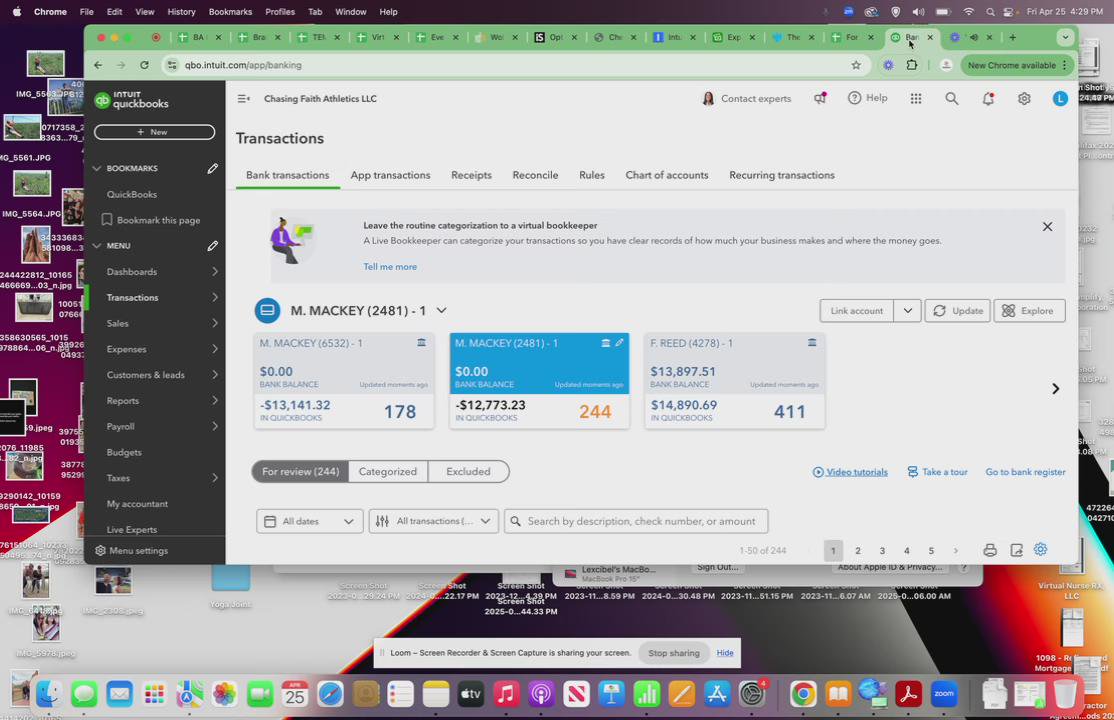Open Zoom from the Dock
The width and height of the screenshot is (1114, 720).
click(943, 694)
